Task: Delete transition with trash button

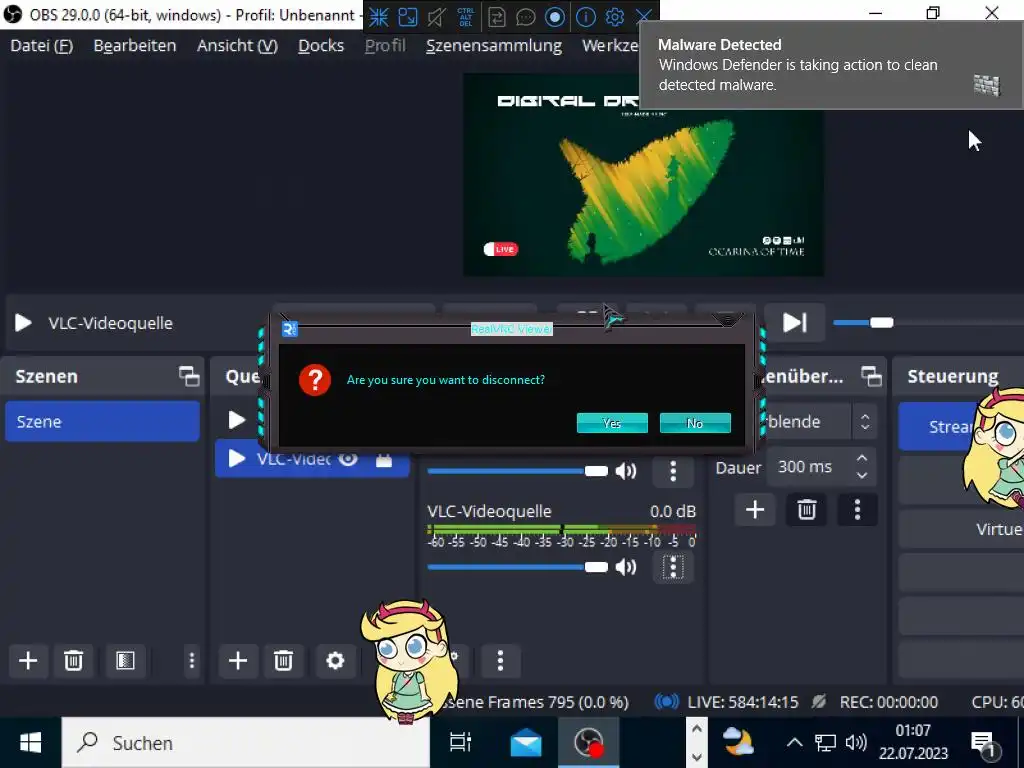Action: click(807, 509)
